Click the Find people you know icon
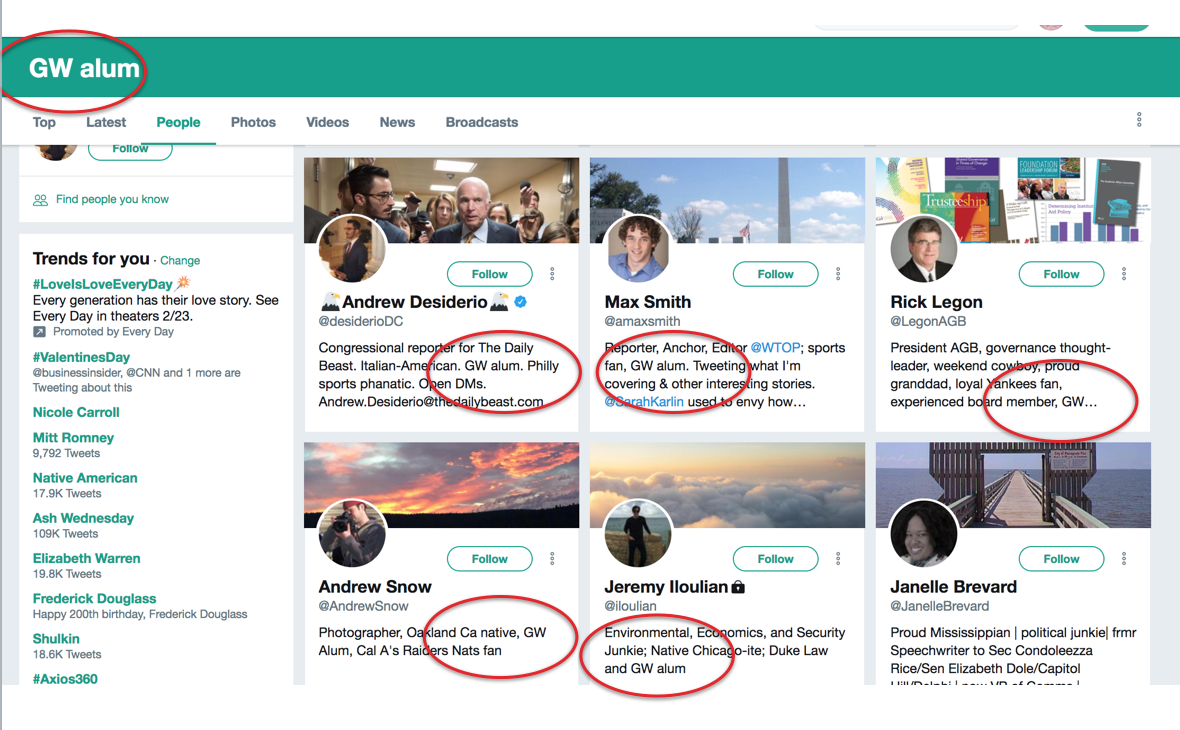 [x=40, y=200]
